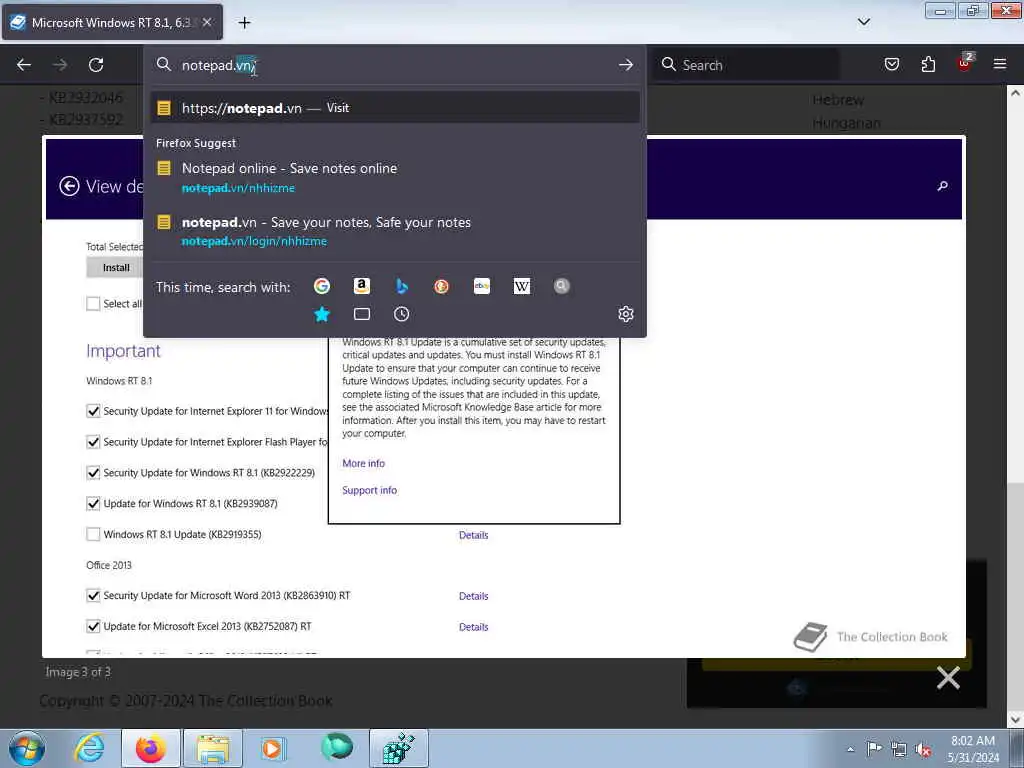Open media player from the taskbar
1024x768 pixels.
(x=273, y=748)
